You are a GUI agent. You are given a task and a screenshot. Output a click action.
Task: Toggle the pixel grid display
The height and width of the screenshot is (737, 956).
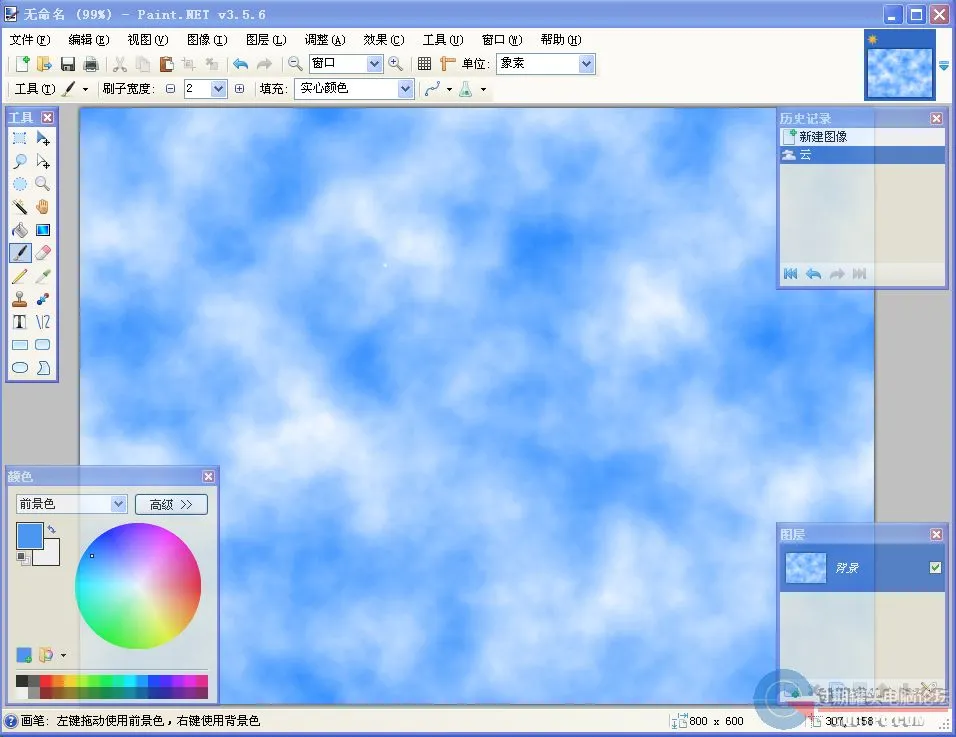[x=424, y=64]
